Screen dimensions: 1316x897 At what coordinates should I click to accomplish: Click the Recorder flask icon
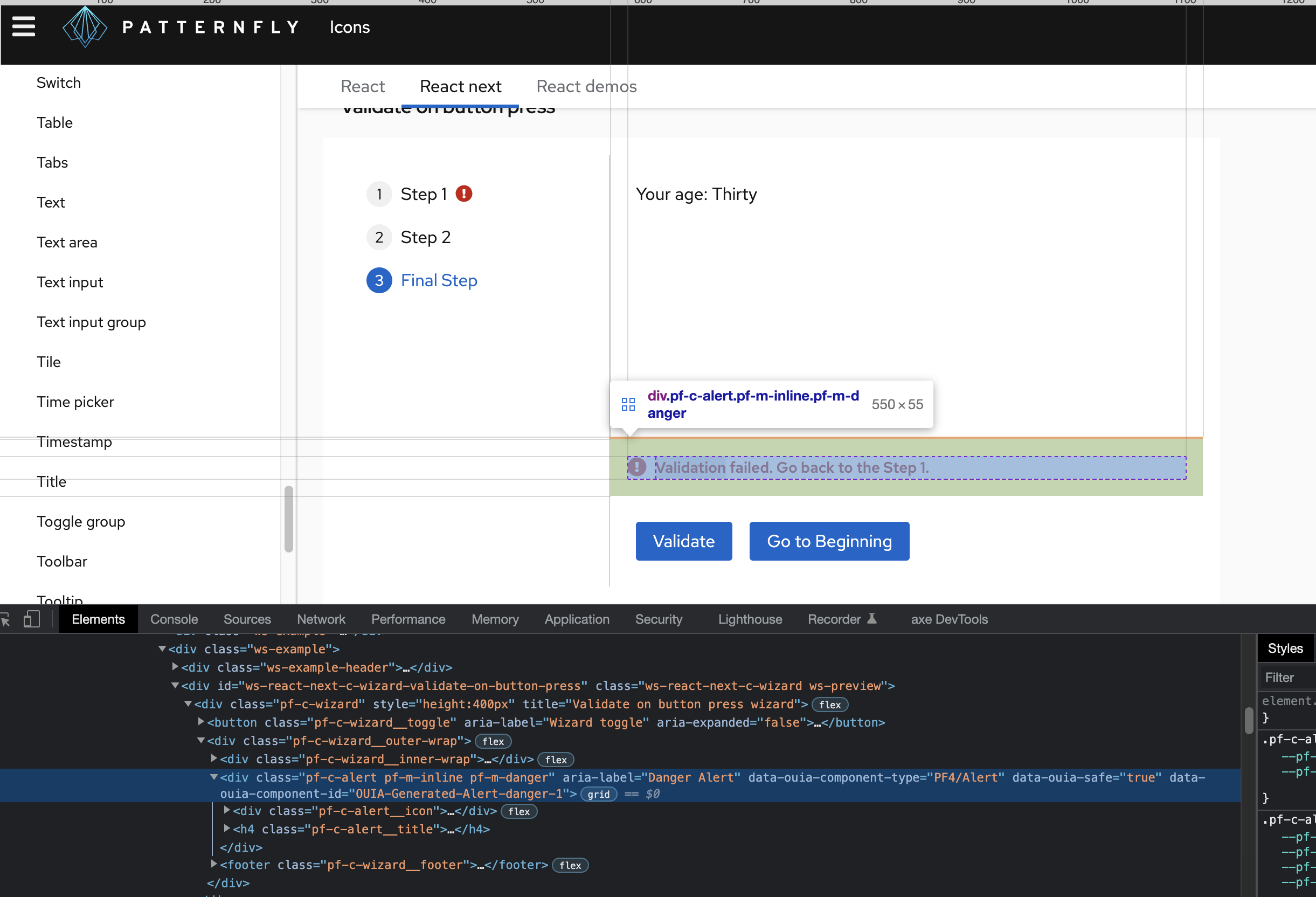872,619
